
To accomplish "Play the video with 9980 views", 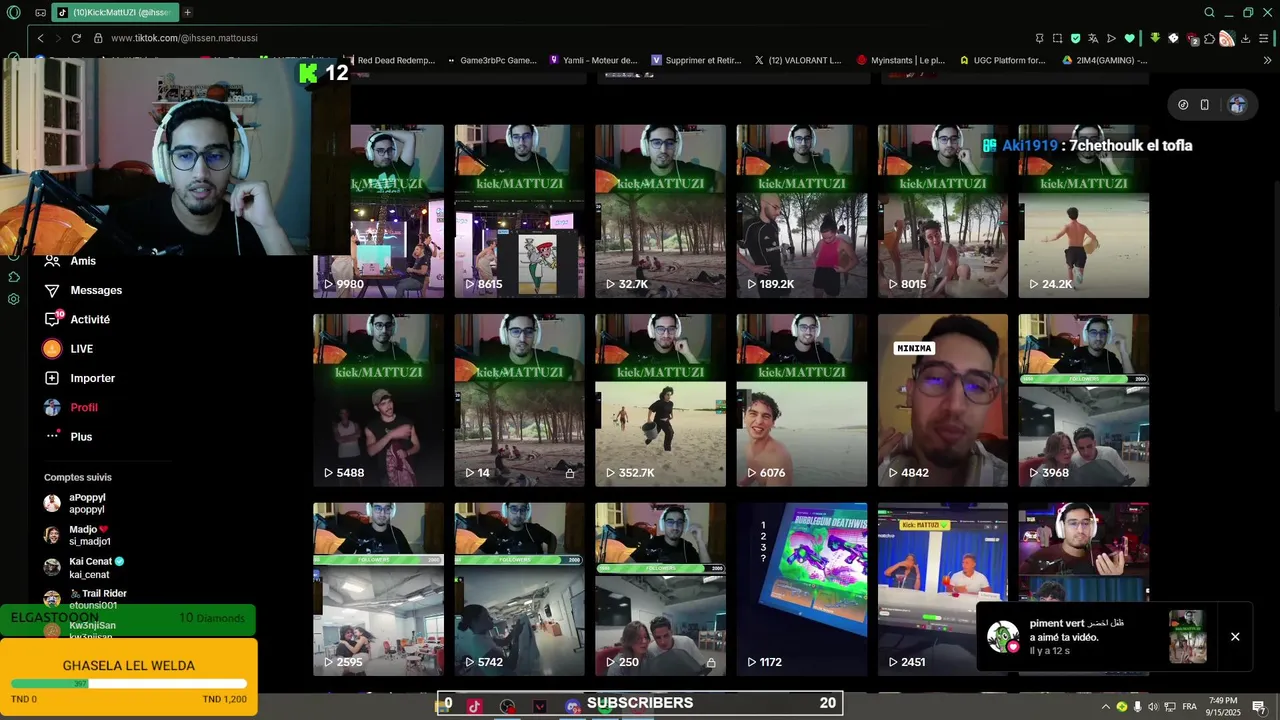I will [x=378, y=211].
